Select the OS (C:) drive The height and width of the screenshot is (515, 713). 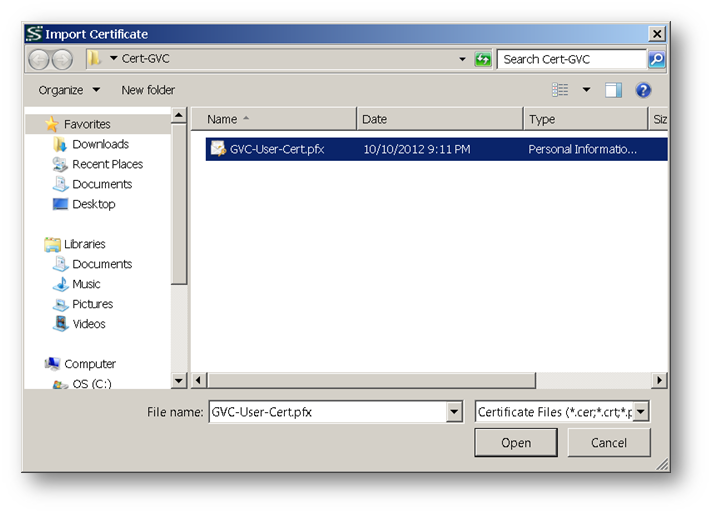point(92,384)
